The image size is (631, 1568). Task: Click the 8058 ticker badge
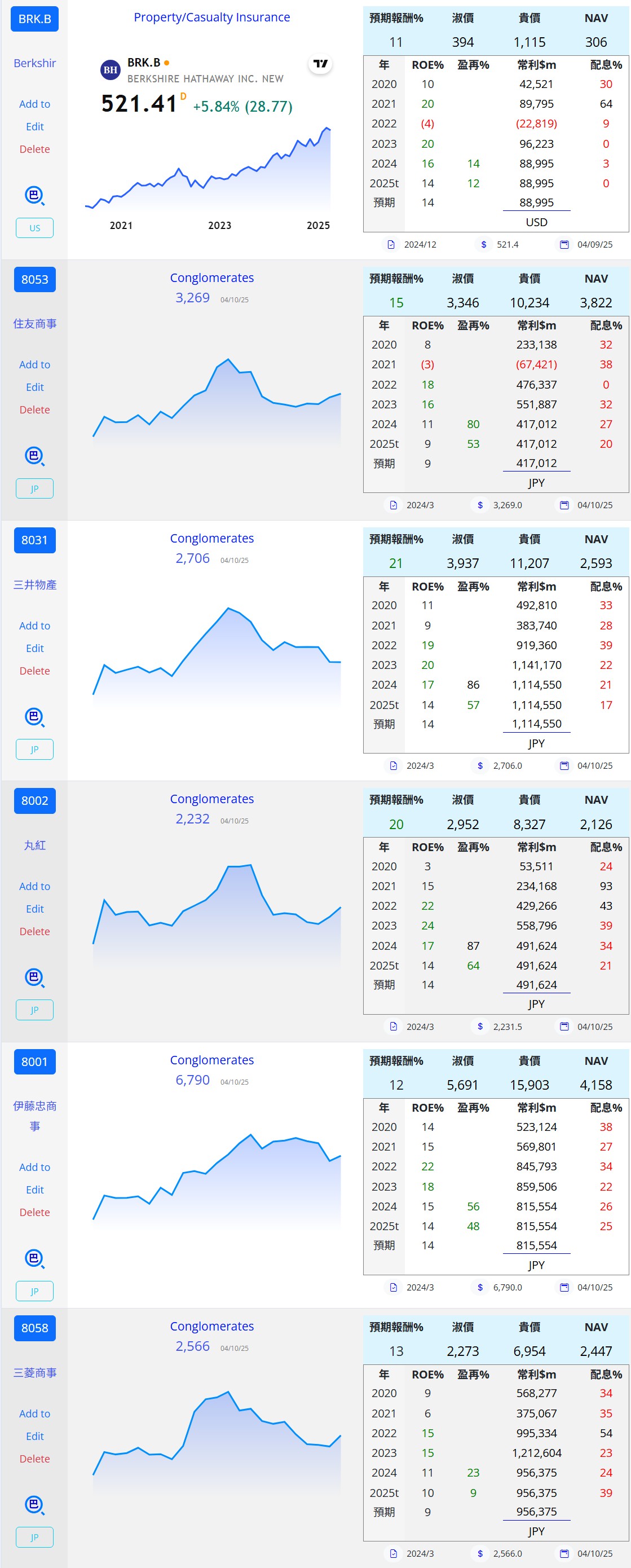point(35,1328)
